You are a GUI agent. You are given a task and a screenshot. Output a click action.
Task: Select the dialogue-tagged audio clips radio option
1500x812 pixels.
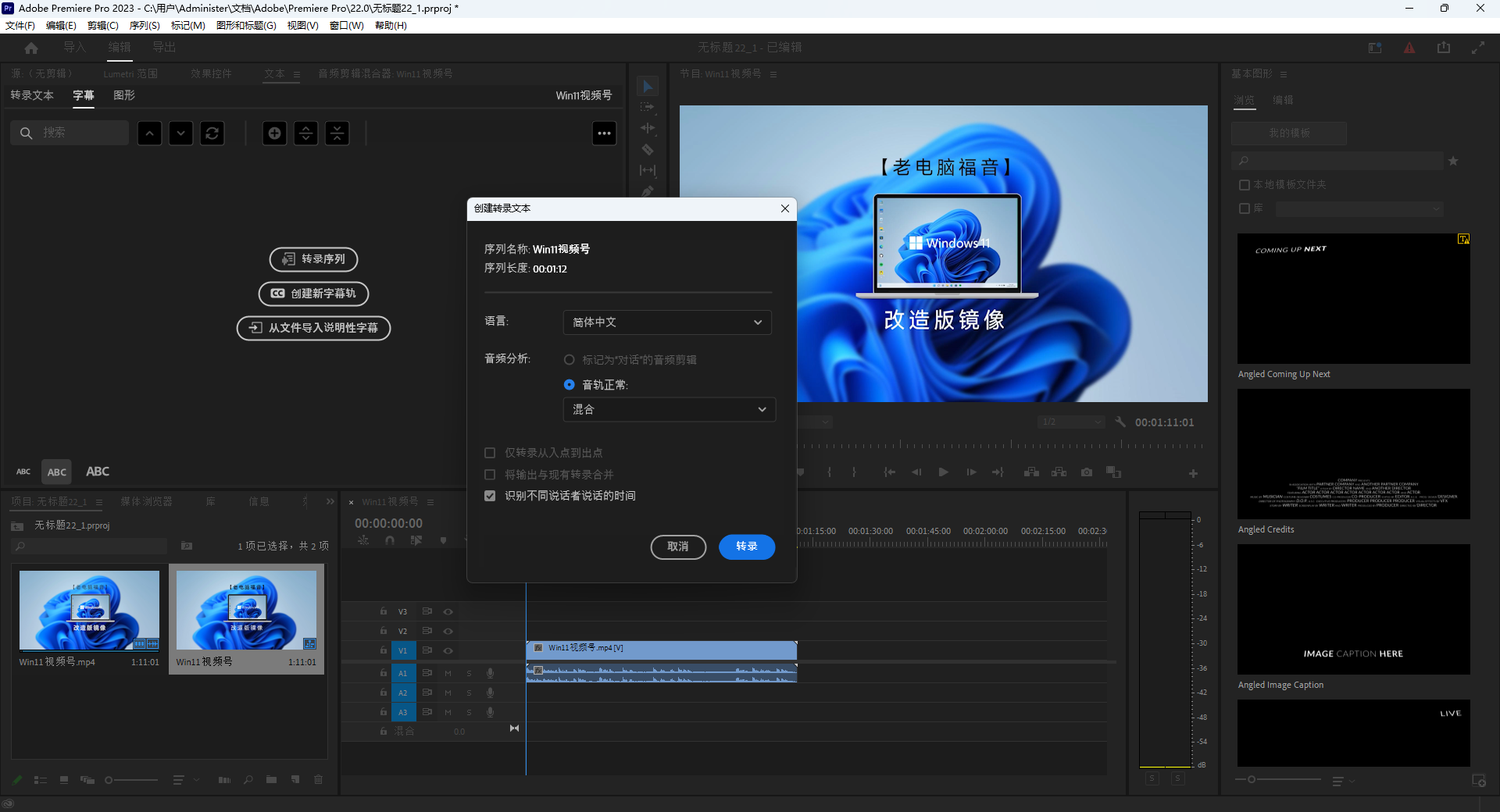pos(569,360)
